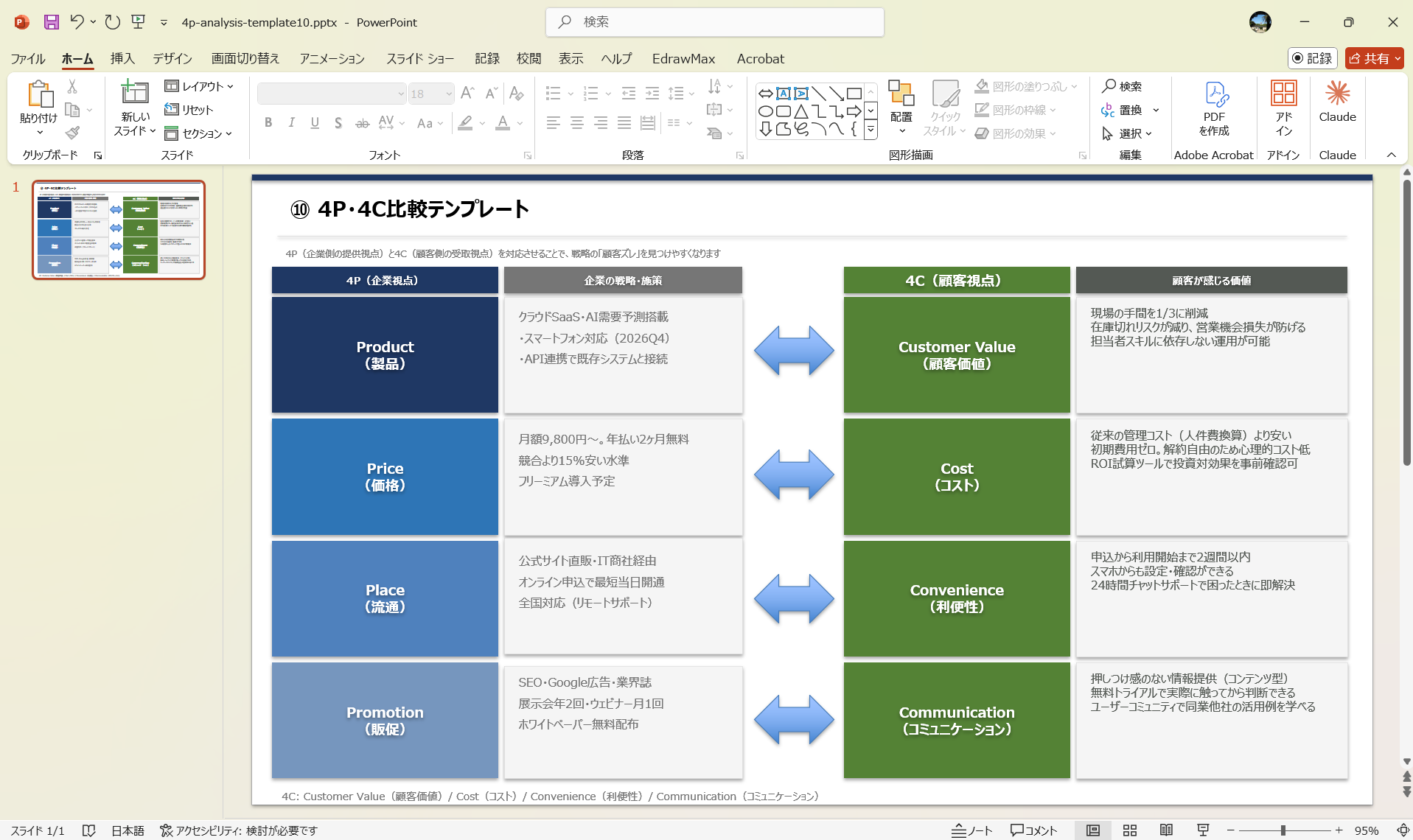Screen dimensions: 1413x840
Task: Toggle Underline formatting
Action: (315, 123)
